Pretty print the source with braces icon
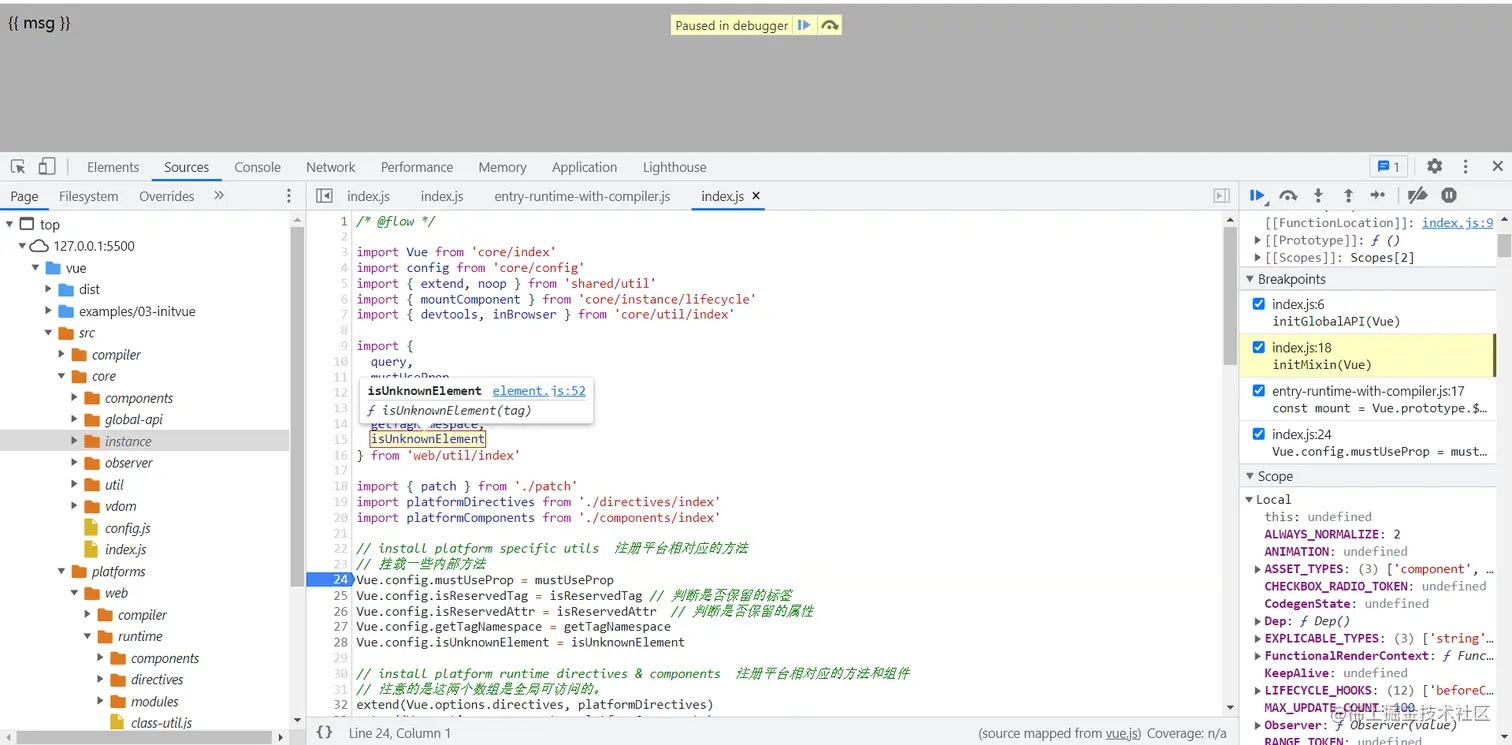Viewport: 1512px width, 745px height. click(324, 733)
